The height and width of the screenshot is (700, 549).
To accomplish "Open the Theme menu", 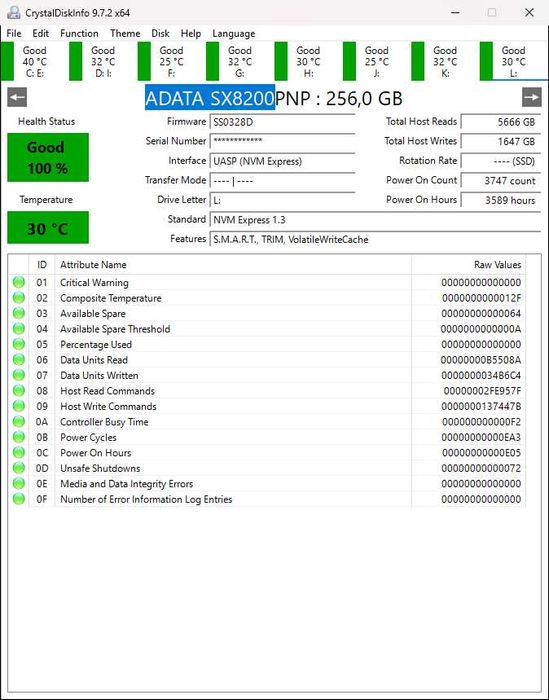I will 125,33.
